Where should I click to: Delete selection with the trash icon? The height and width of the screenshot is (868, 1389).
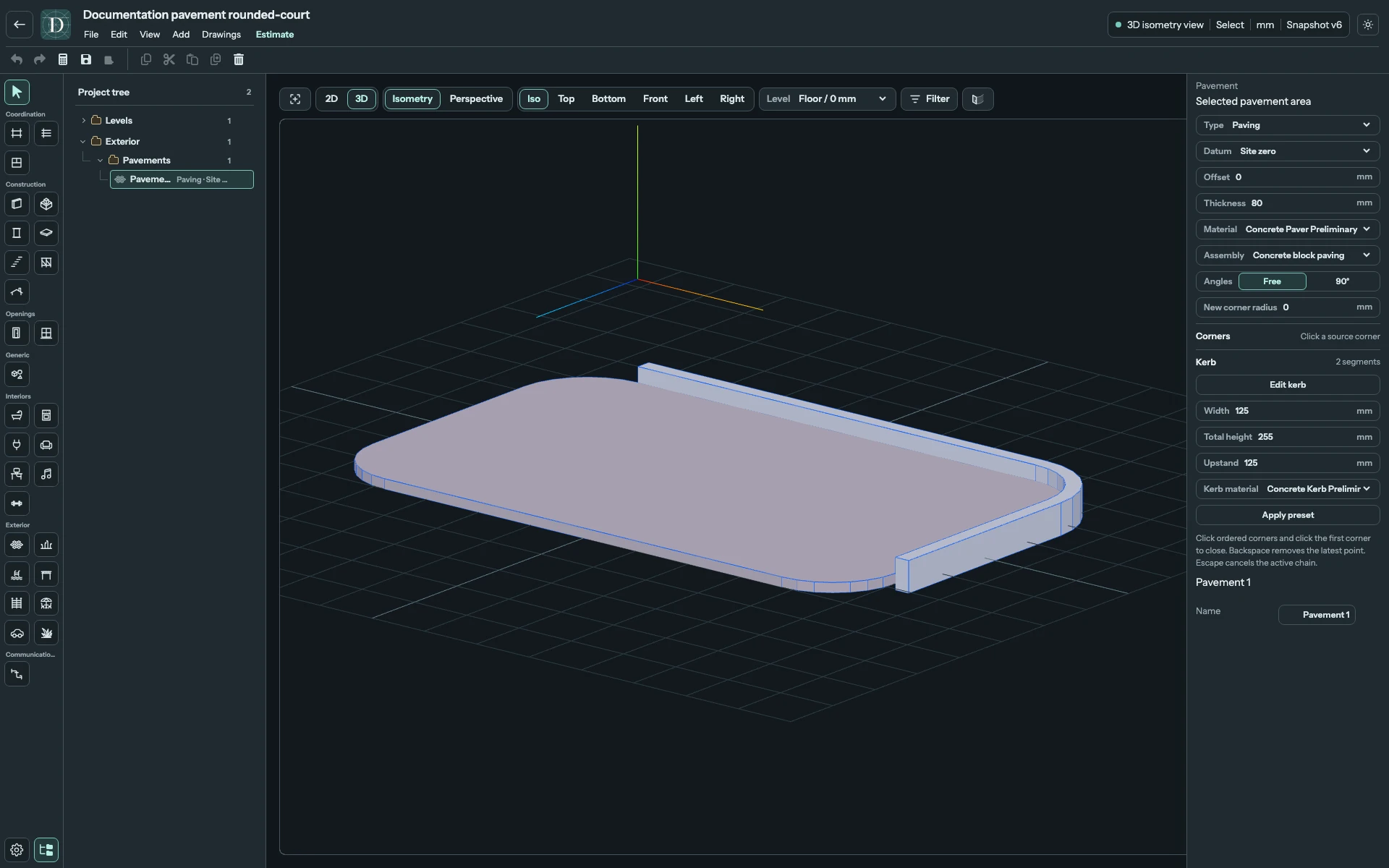click(239, 59)
